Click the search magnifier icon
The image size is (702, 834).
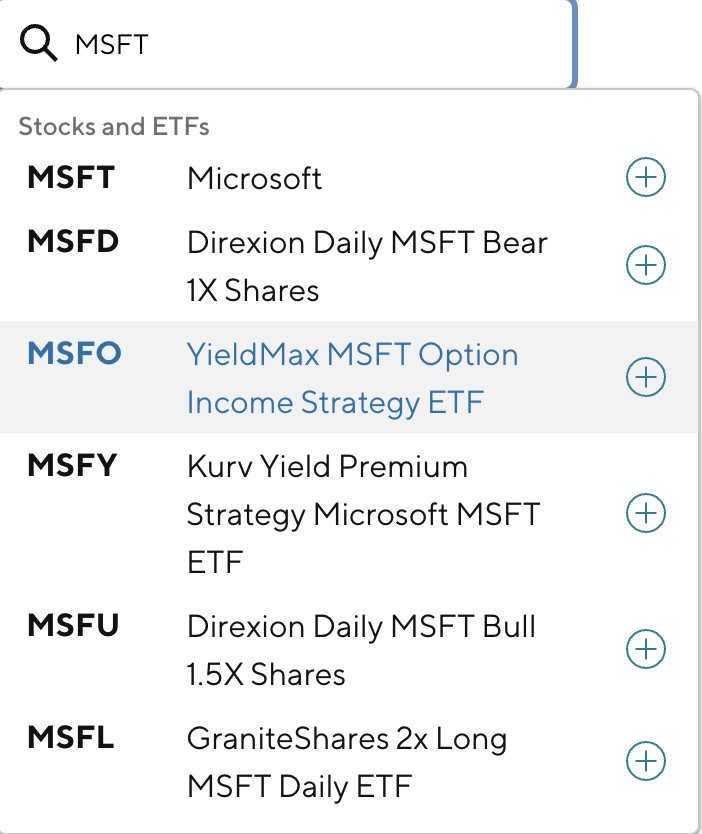click(38, 44)
